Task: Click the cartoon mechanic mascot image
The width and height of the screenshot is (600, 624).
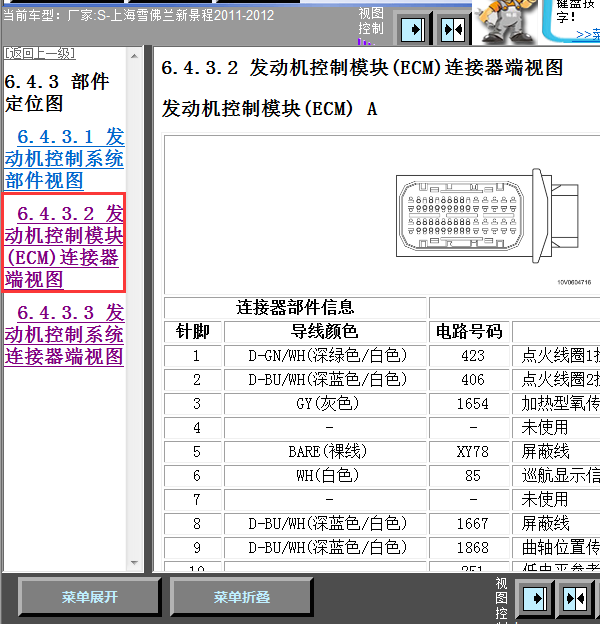Action: click(x=505, y=21)
